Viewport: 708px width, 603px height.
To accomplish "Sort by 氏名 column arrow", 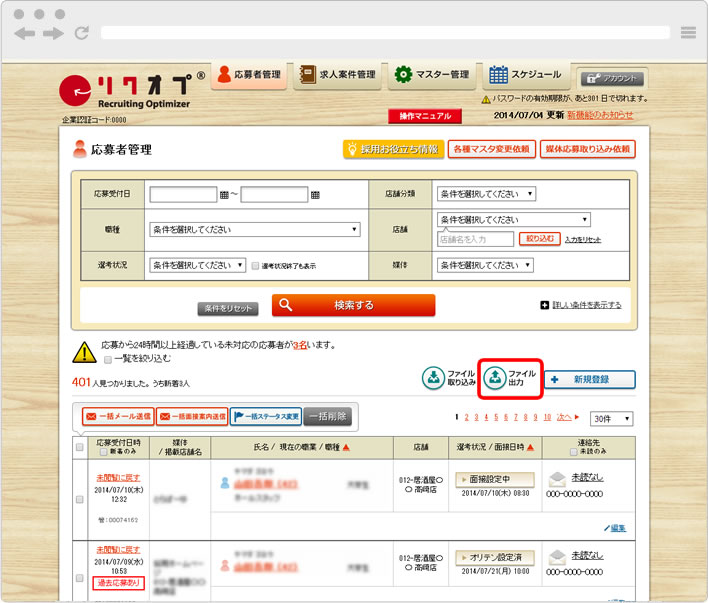I will 346,447.
